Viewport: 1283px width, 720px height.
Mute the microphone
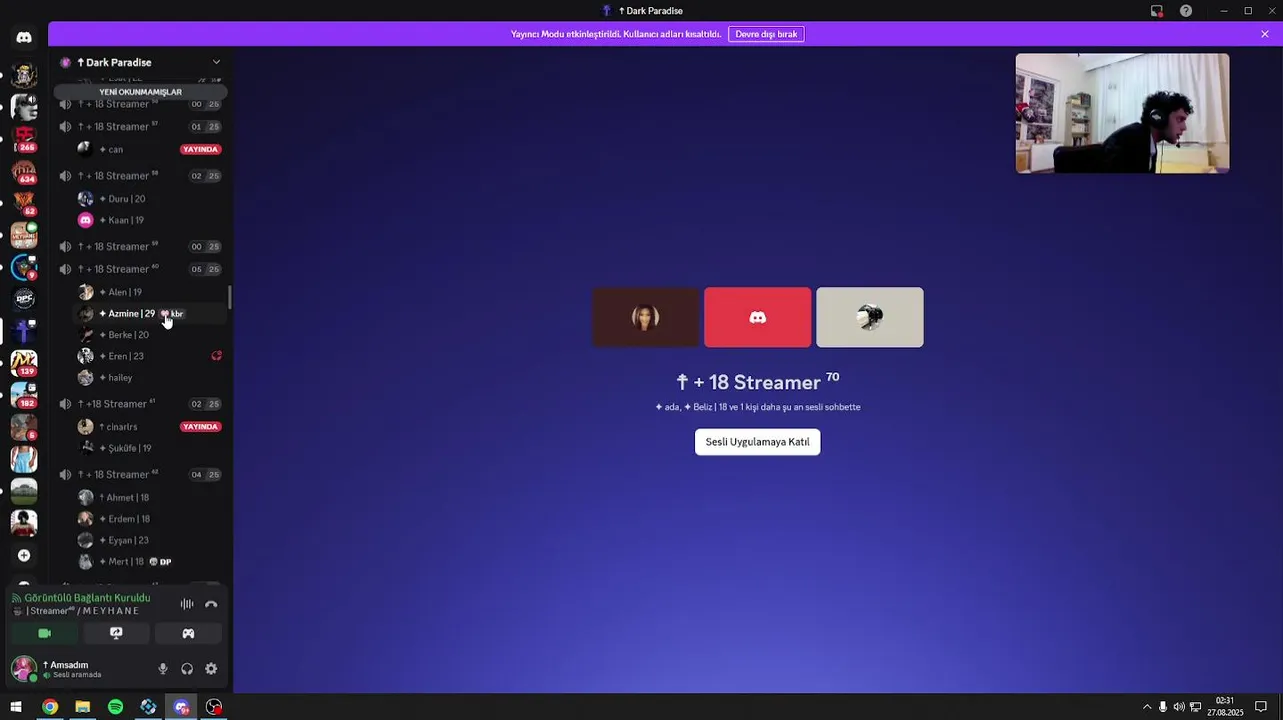click(x=163, y=669)
